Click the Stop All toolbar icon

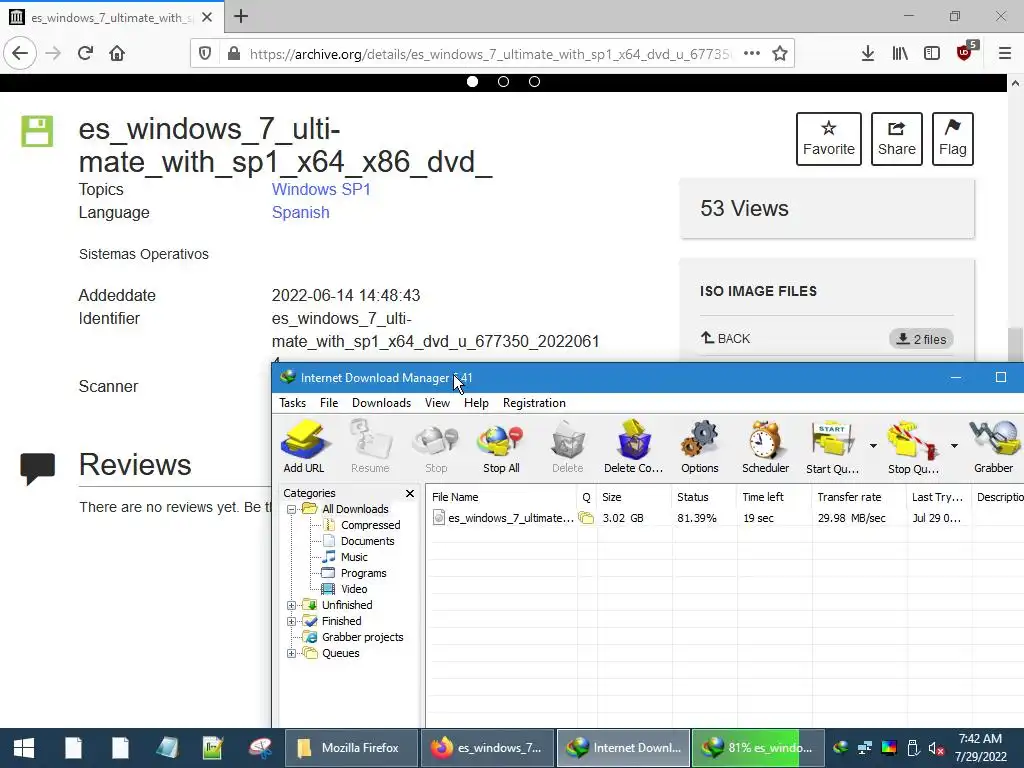click(x=501, y=447)
